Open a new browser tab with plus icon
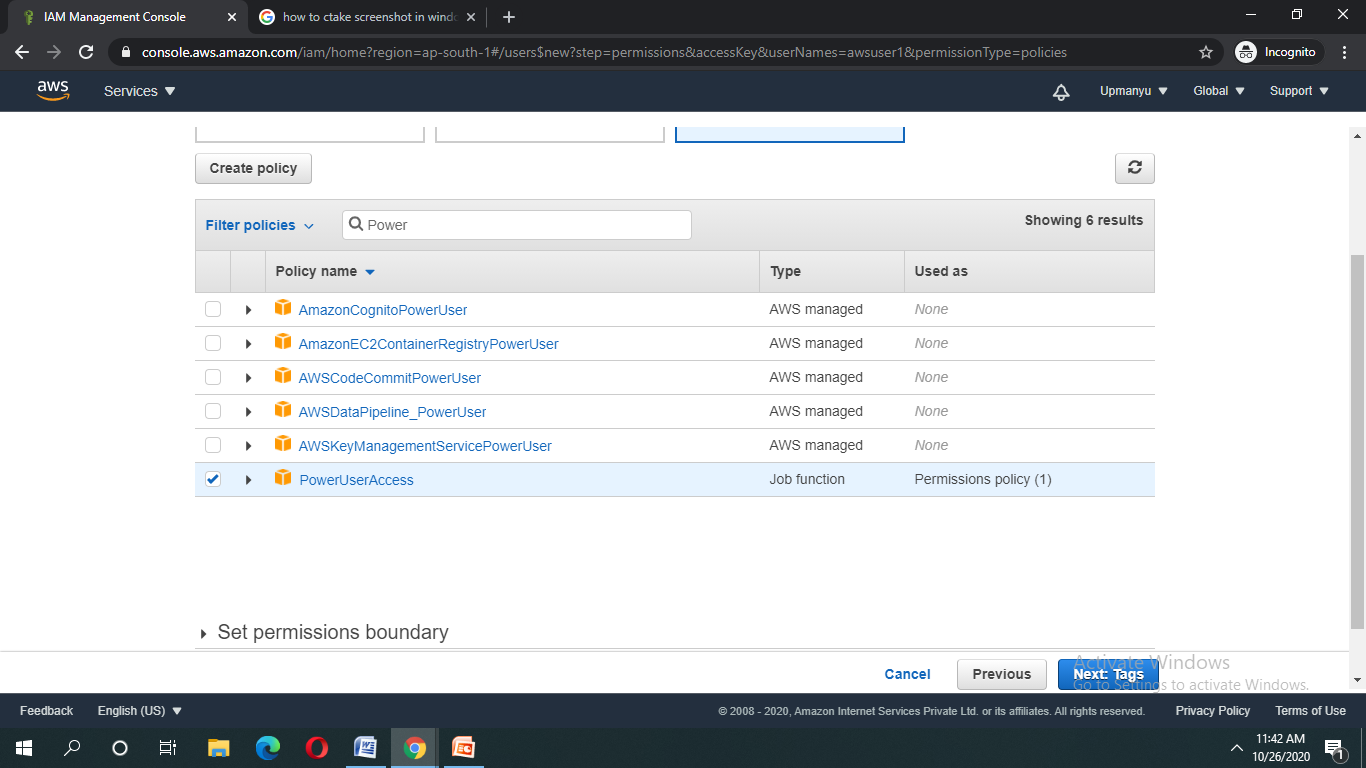 [x=509, y=17]
